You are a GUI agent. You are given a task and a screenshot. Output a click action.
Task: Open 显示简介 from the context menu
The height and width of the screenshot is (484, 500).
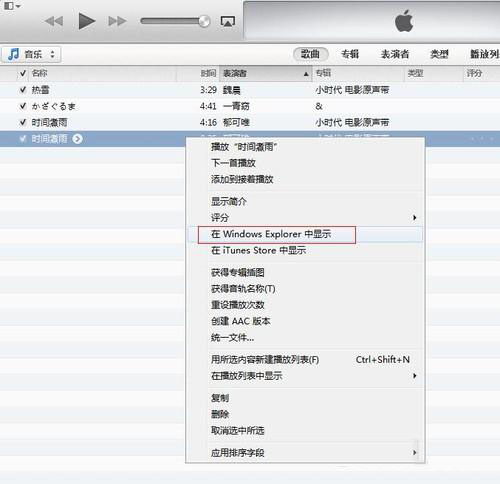tap(305, 201)
